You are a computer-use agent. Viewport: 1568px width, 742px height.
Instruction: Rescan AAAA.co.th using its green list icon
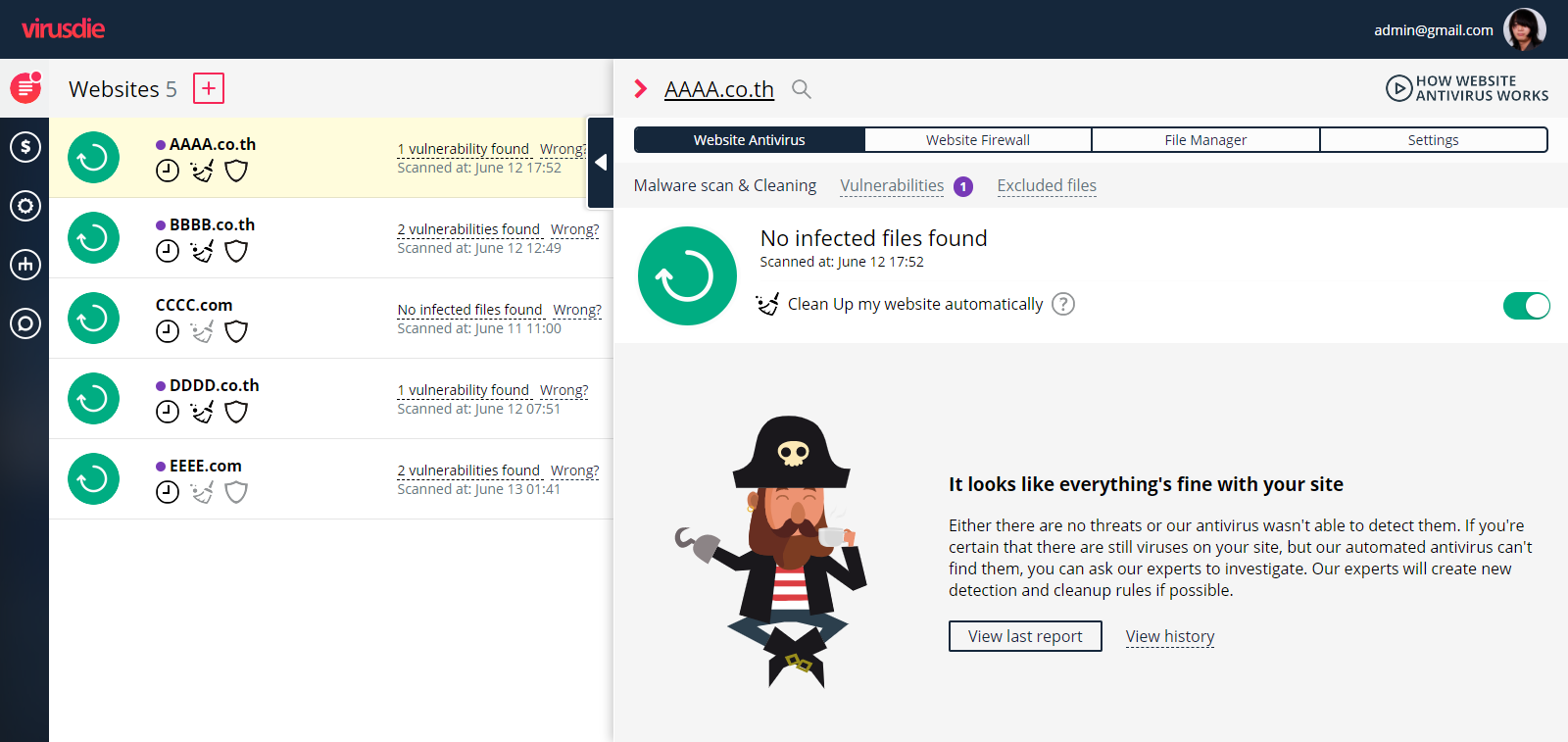click(x=93, y=158)
